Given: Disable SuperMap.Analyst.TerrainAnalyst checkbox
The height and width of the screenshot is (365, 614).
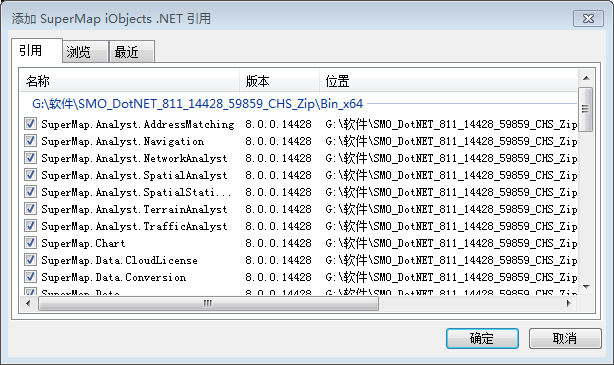Looking at the screenshot, I should 31,209.
